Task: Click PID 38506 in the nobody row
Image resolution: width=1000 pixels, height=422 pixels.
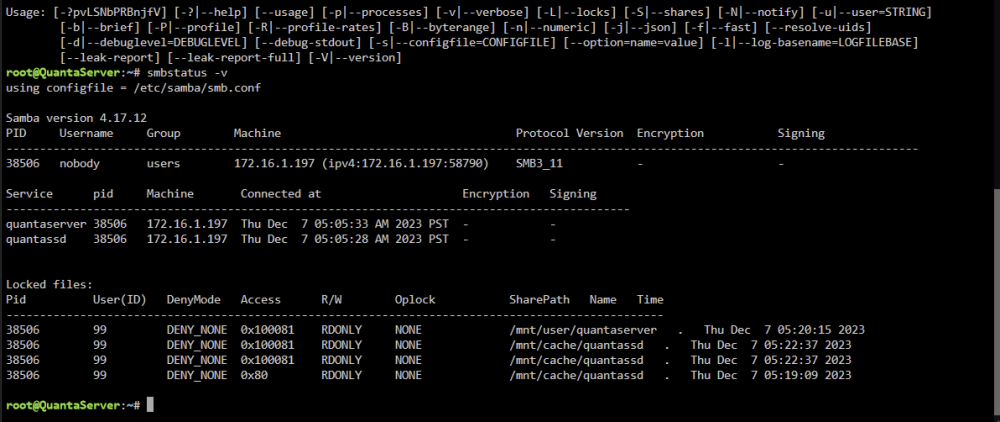Action: [x=22, y=164]
